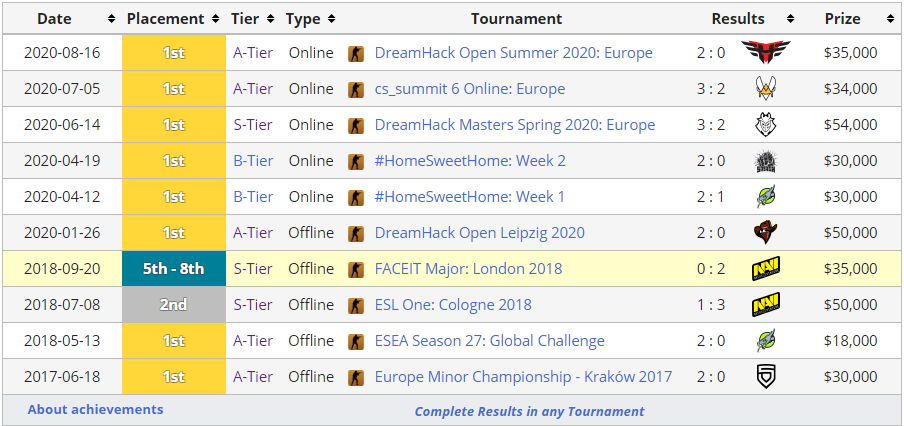Click opponent logo for DreamHack Open Leipzig 2020

766,233
